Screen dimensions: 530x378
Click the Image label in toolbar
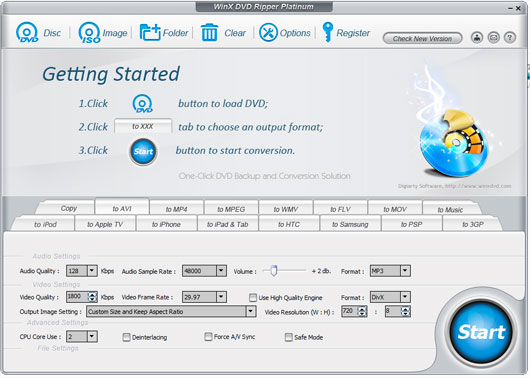(115, 33)
